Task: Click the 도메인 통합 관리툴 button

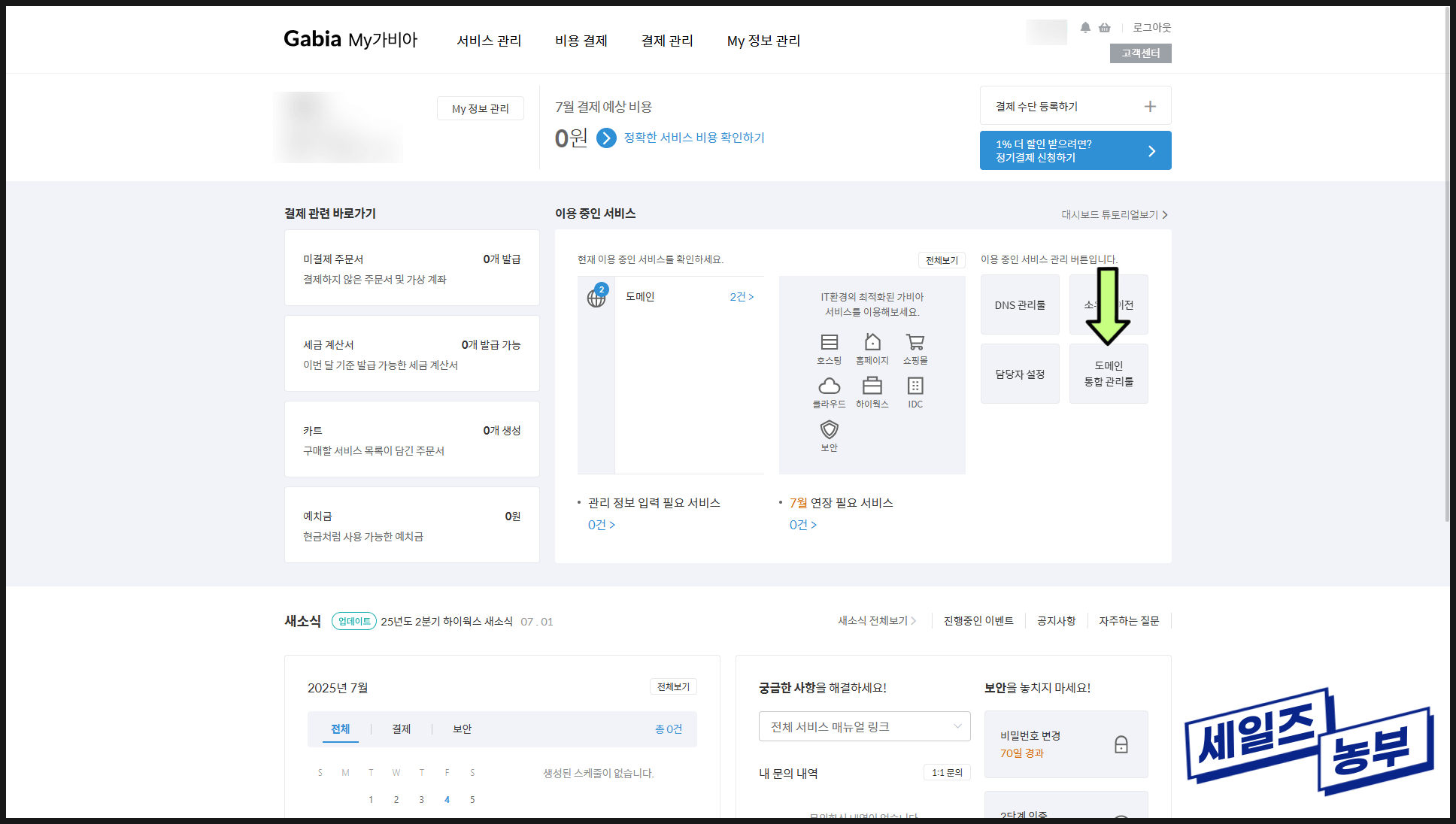Action: click(1108, 374)
